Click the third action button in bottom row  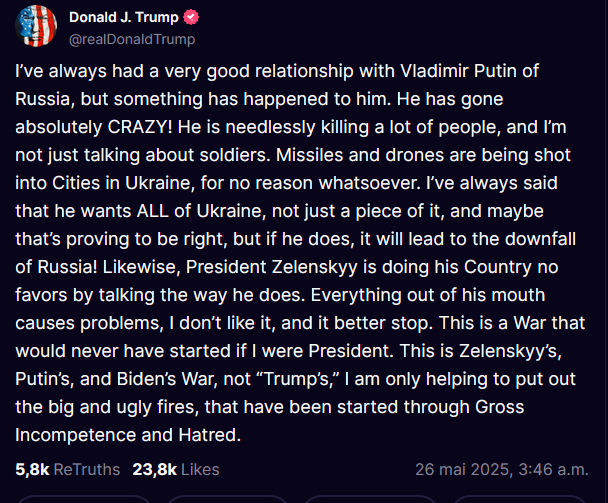point(371,499)
